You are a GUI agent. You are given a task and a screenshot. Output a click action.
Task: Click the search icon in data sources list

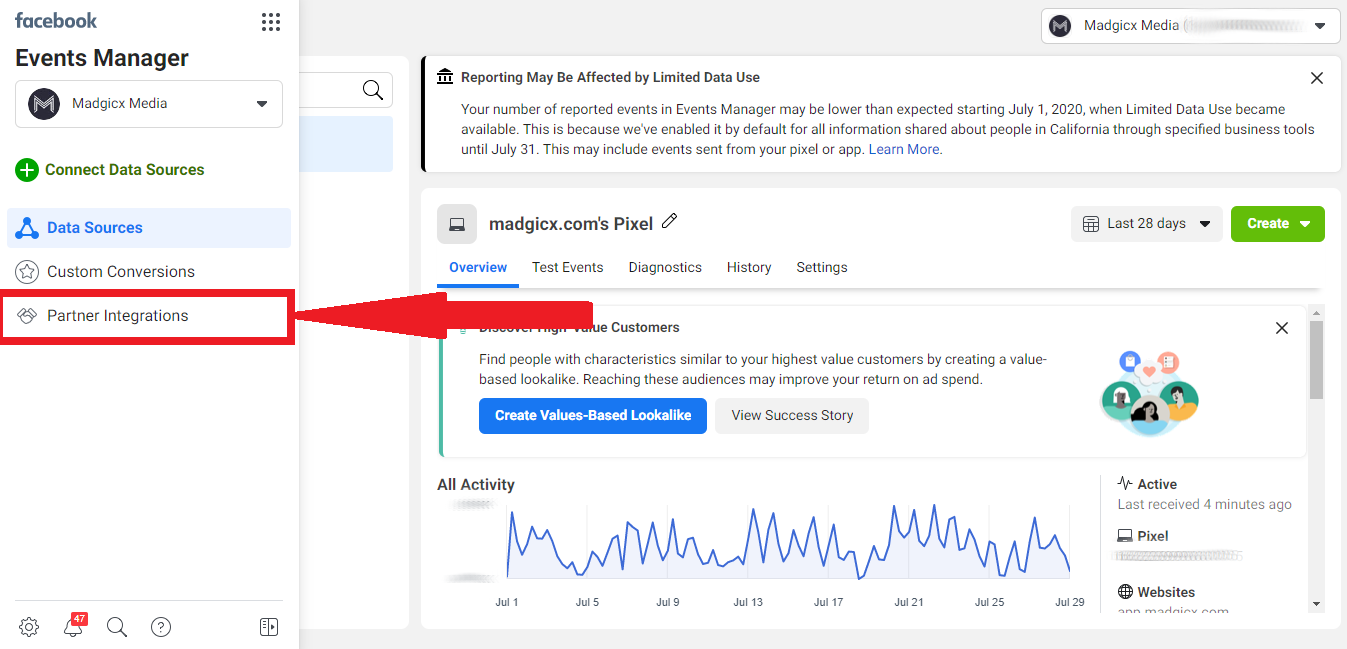point(373,90)
